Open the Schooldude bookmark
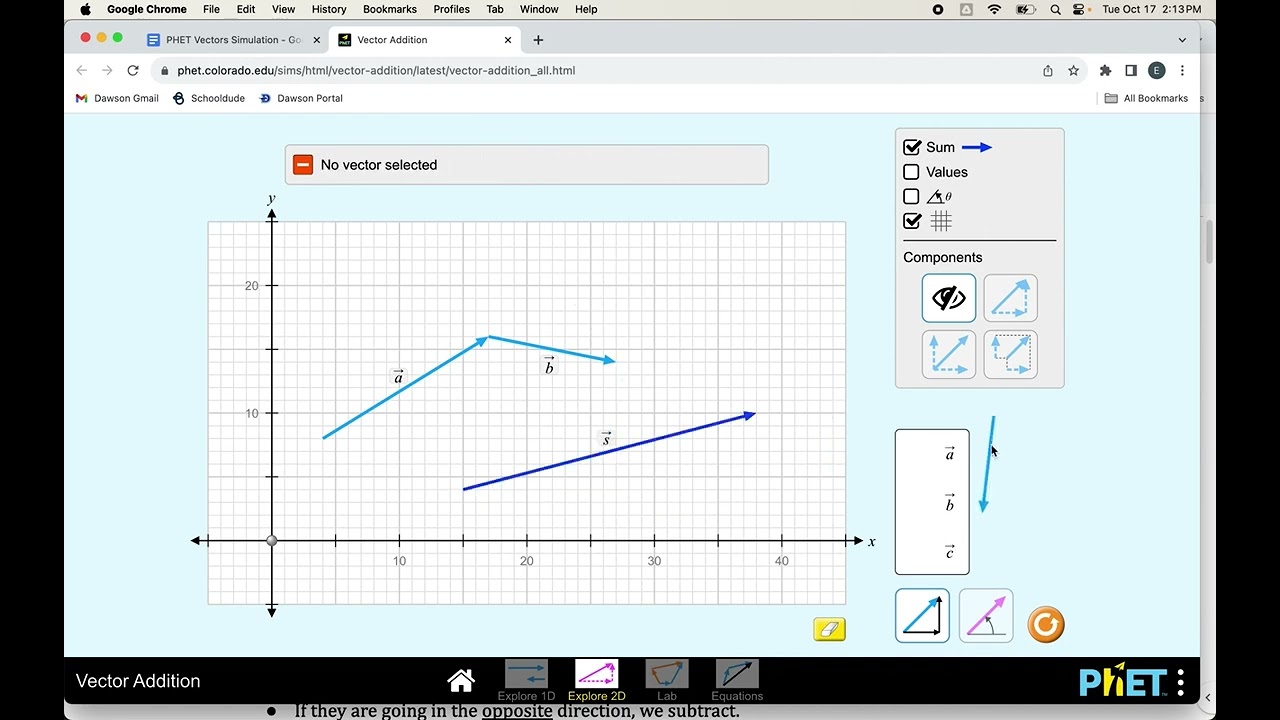The width and height of the screenshot is (1280, 720). point(209,98)
